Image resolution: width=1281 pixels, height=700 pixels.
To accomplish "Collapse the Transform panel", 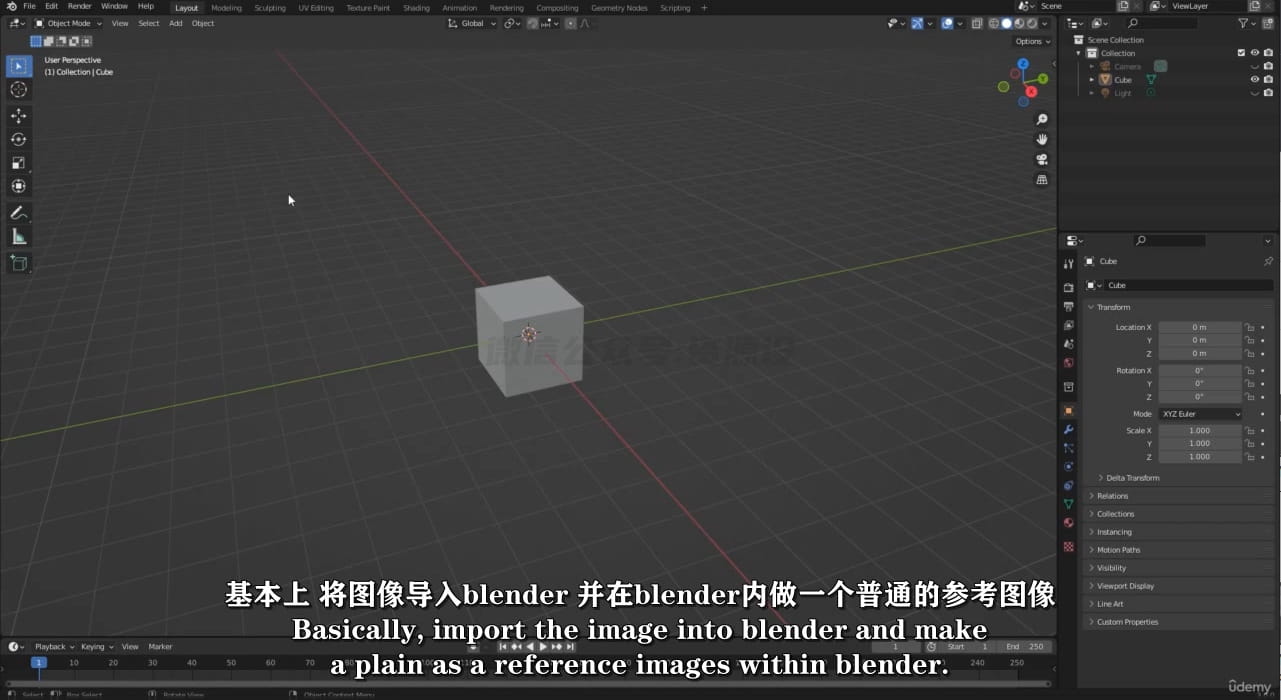I will [1111, 307].
